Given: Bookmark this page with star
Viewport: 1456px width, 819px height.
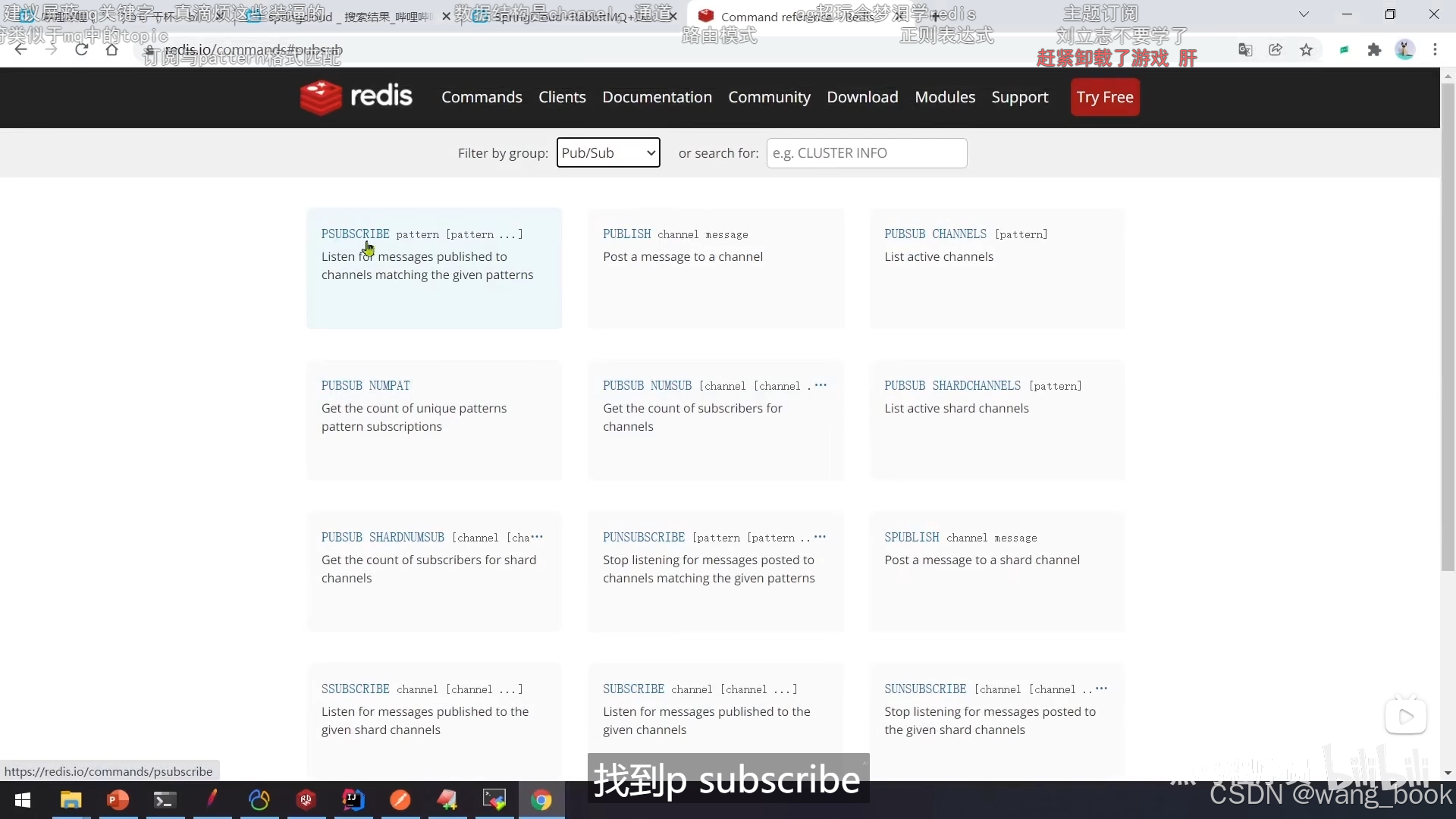Looking at the screenshot, I should pyautogui.click(x=1306, y=50).
